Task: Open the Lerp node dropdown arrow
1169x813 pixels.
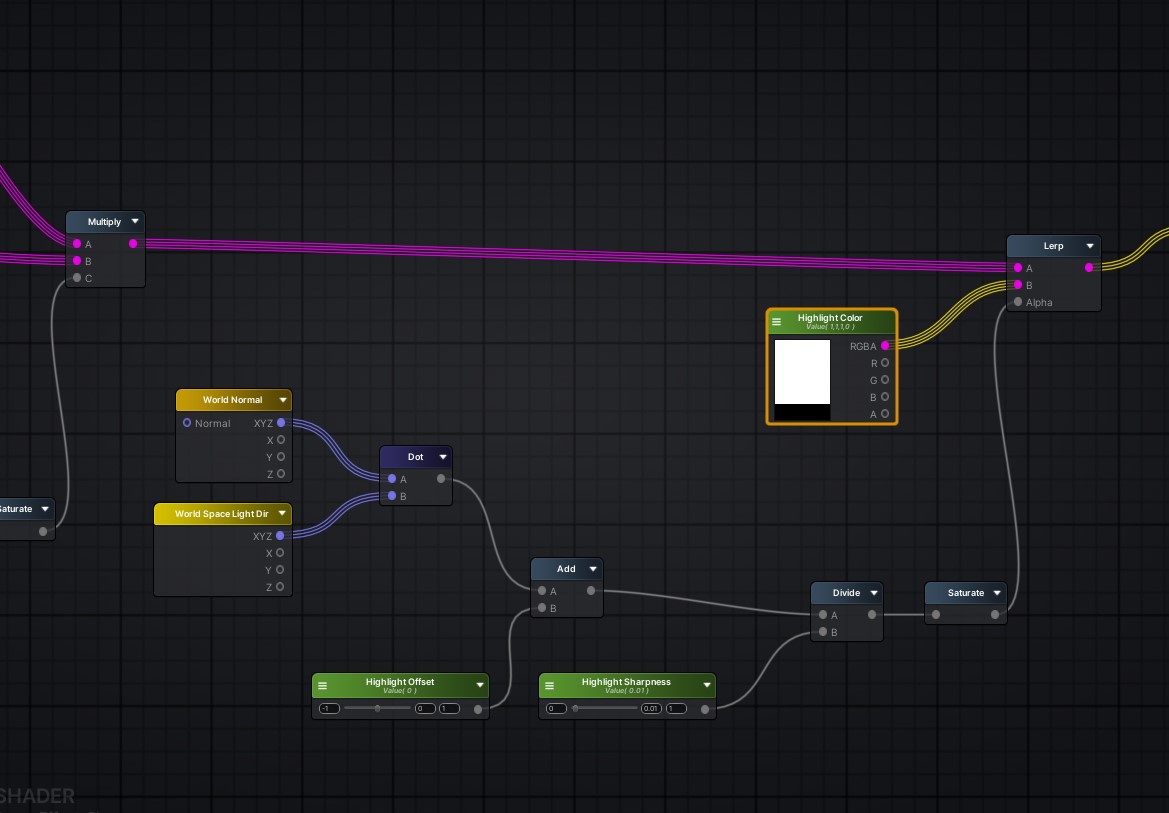Action: [1090, 246]
